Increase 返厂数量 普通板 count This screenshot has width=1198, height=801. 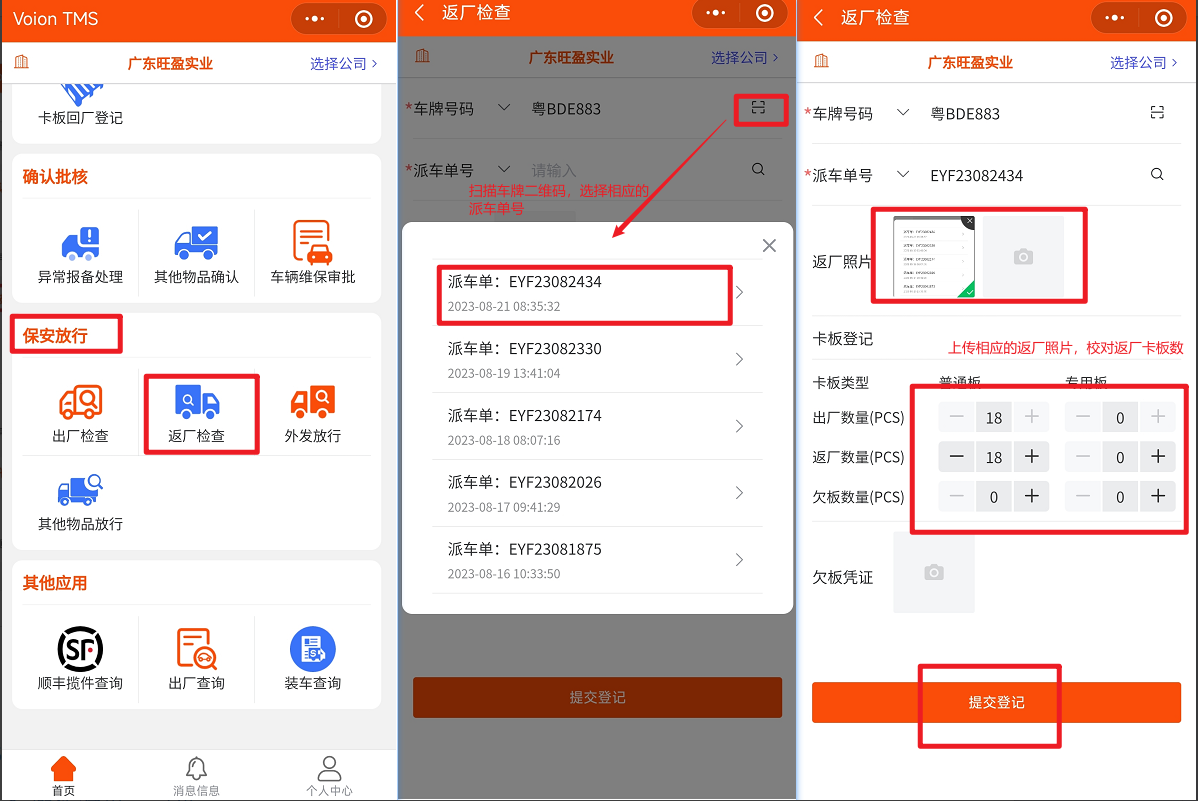pyautogui.click(x=1031, y=456)
